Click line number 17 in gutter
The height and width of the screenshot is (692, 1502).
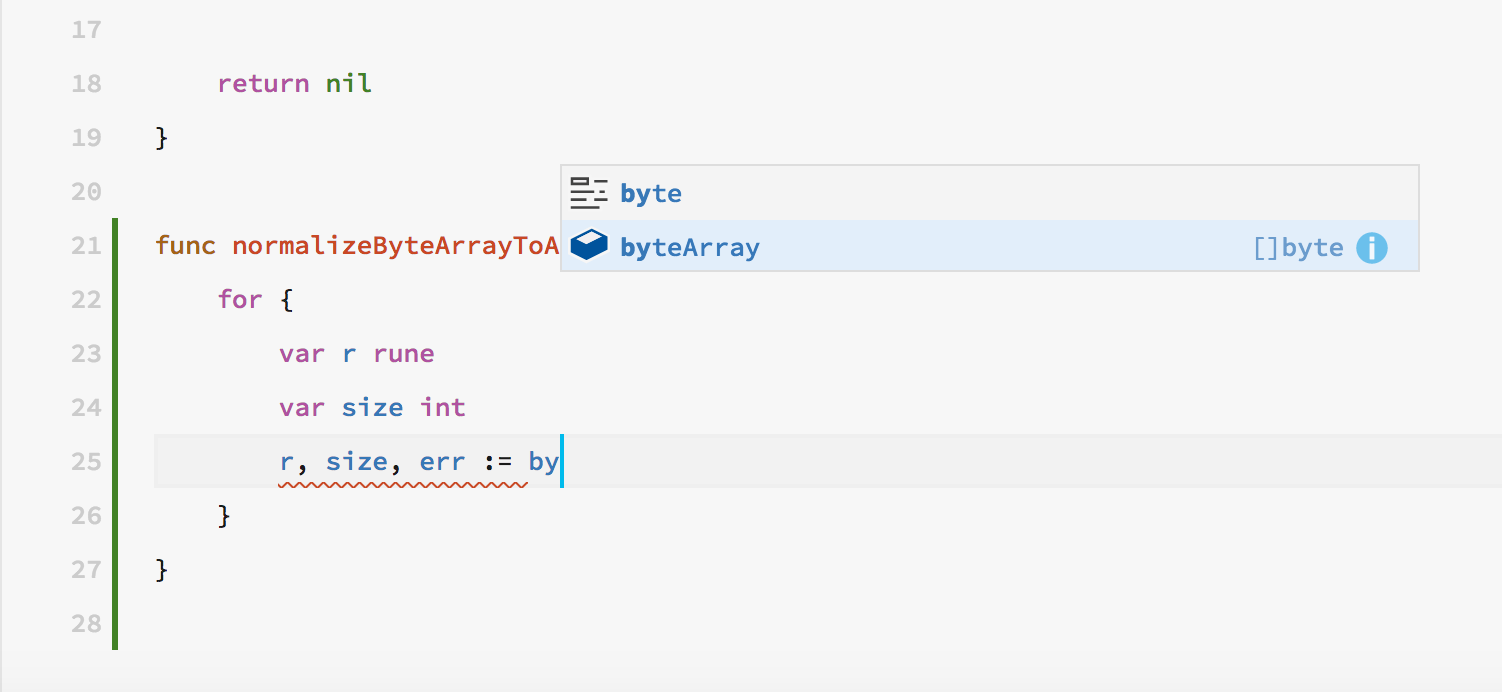(87, 29)
